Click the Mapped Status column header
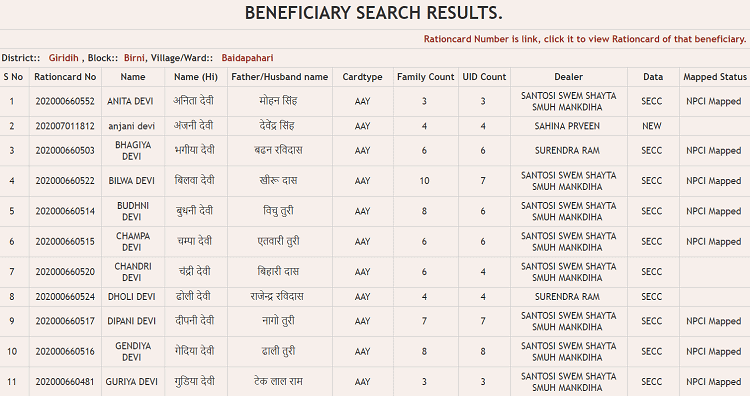The image size is (750, 396). [x=715, y=77]
